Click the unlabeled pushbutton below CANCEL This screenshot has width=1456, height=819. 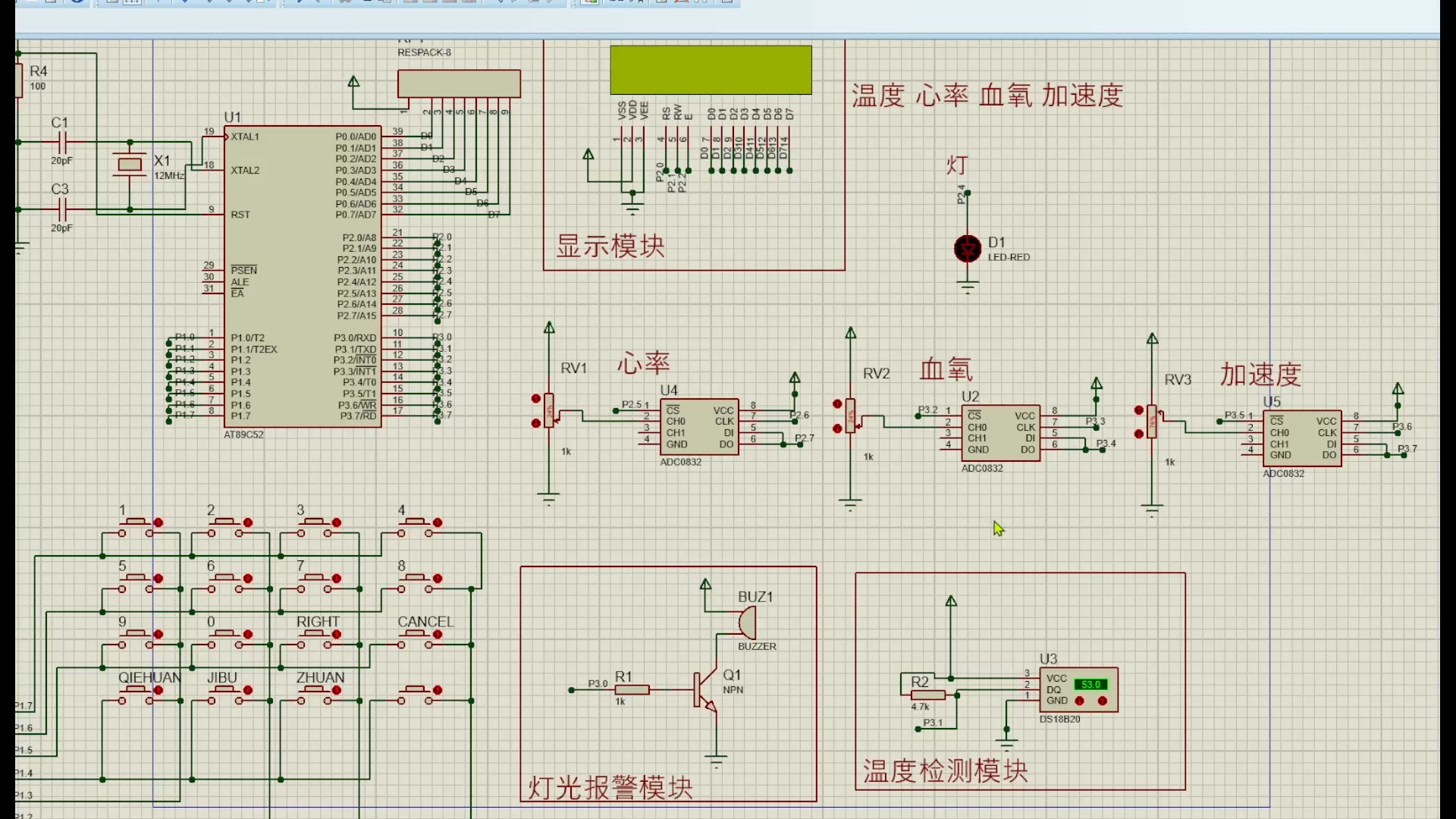[x=415, y=695]
